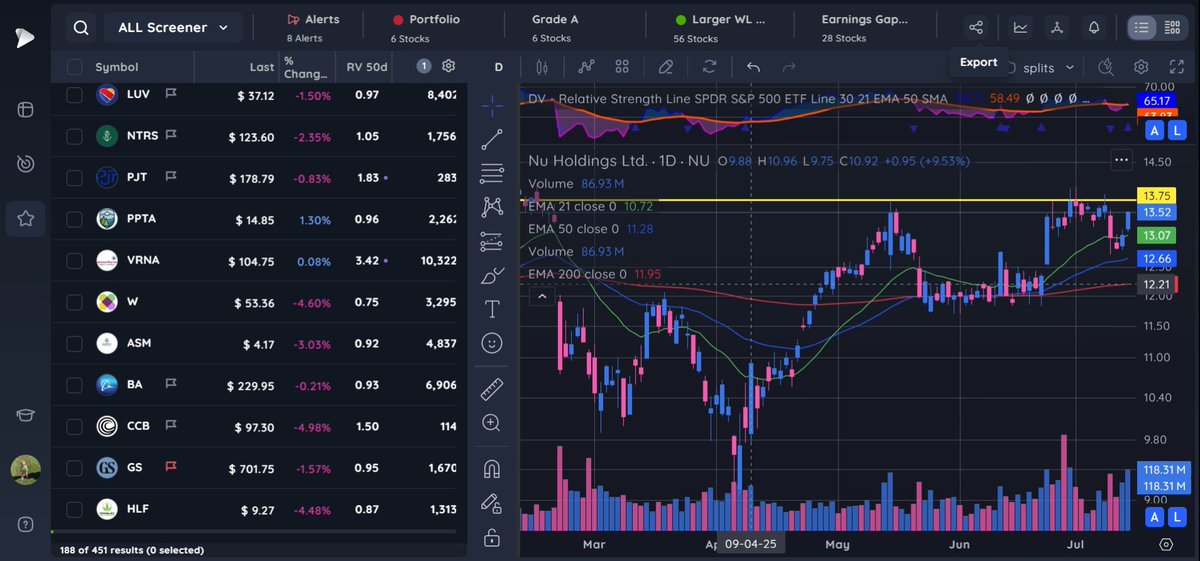Redo the last chart action

(x=789, y=67)
